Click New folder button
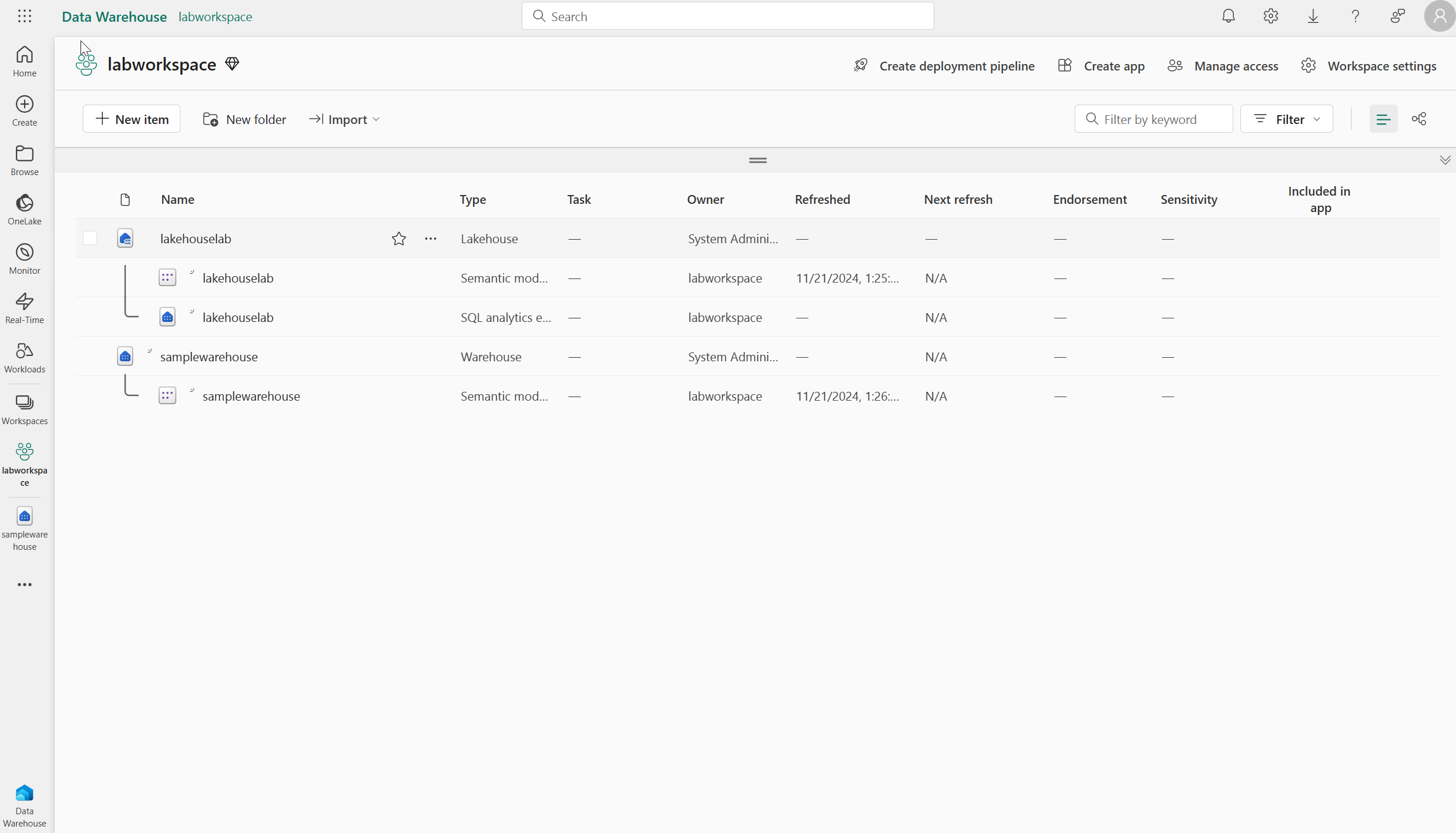 244,119
